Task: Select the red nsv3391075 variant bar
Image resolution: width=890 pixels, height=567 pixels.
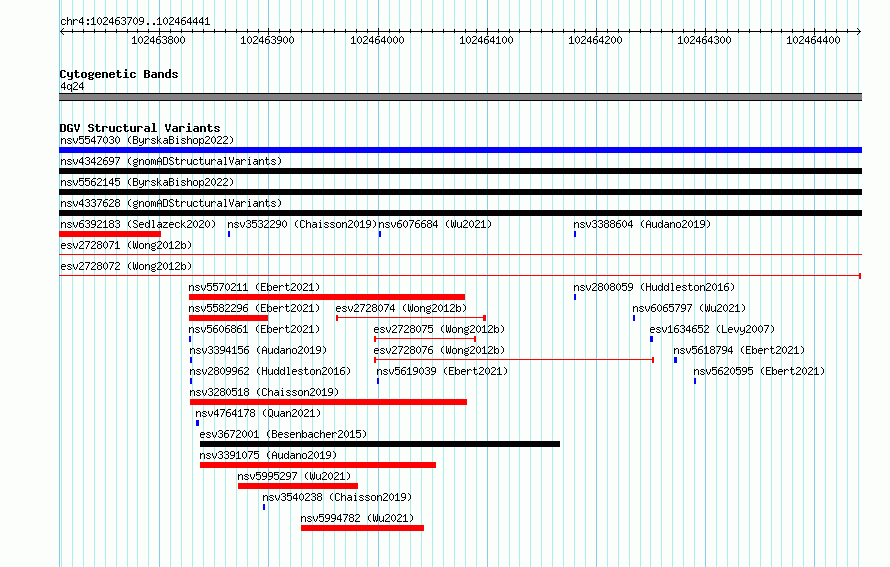Action: click(318, 465)
